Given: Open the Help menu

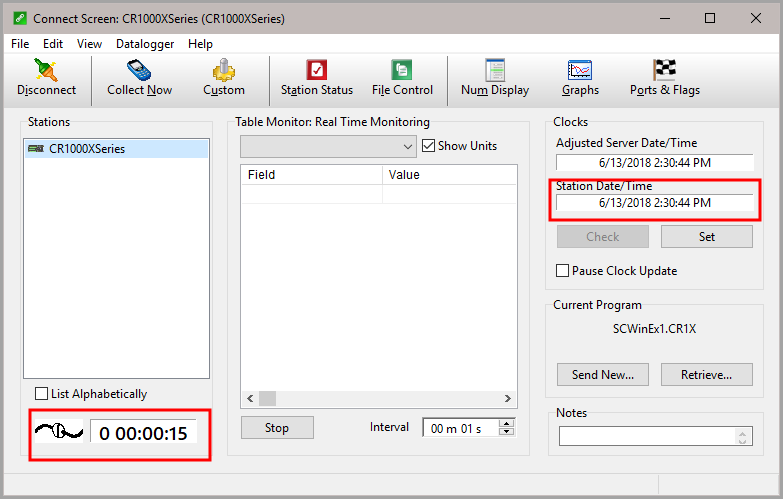Looking at the screenshot, I should pos(200,44).
